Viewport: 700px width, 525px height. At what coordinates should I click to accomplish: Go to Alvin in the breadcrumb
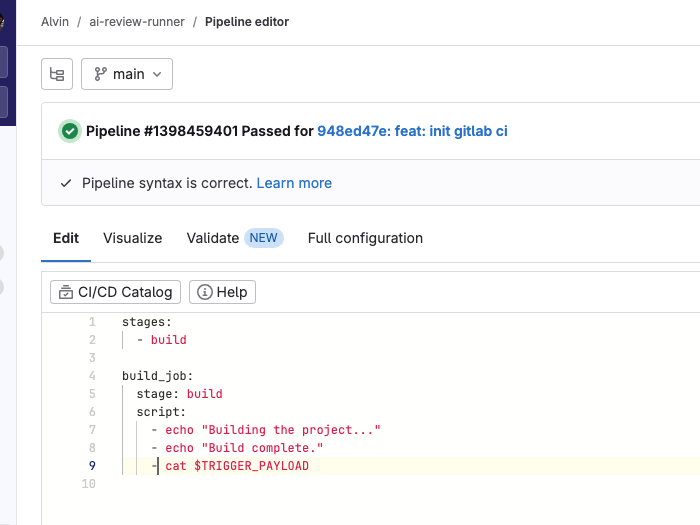(x=55, y=22)
